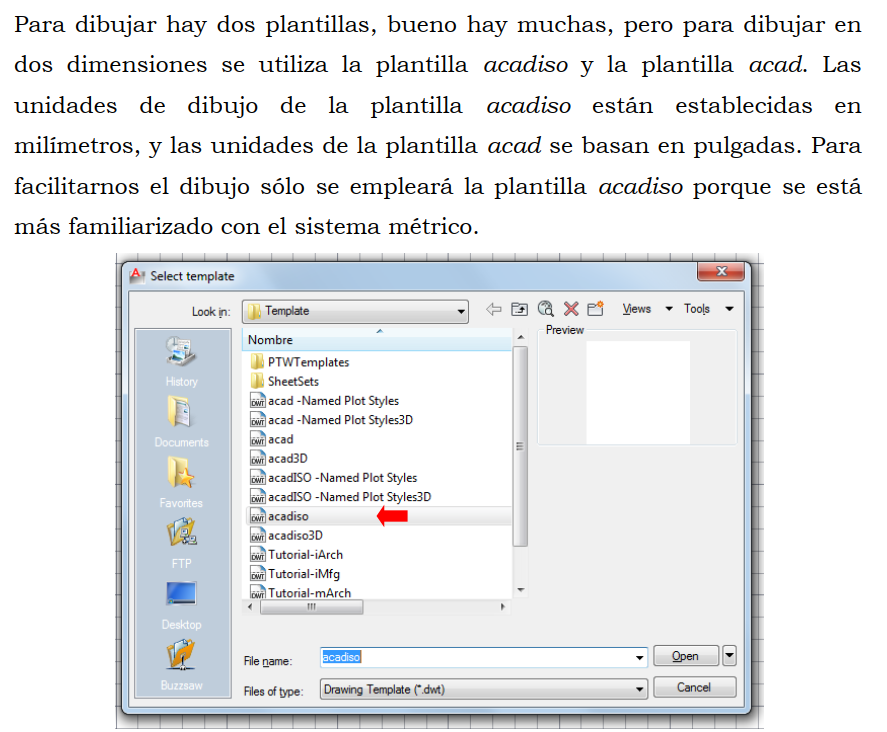887x732 pixels.
Task: Open the arrow next to Open button
Action: tap(729, 656)
